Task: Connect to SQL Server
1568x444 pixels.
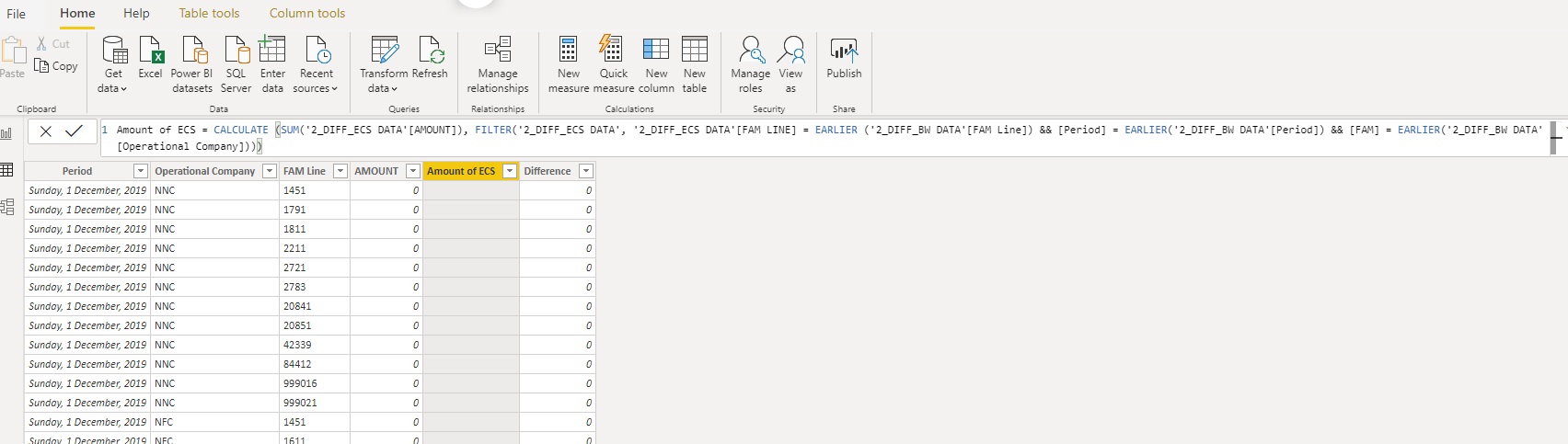Action: (236, 64)
